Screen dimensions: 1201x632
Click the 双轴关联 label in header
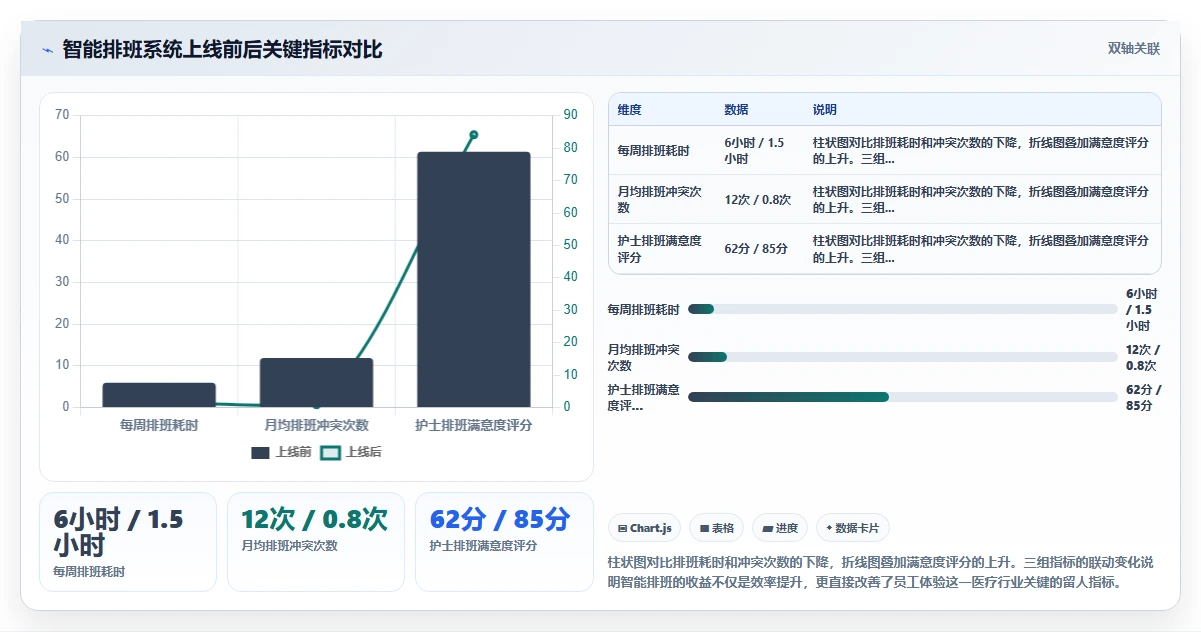click(1134, 49)
